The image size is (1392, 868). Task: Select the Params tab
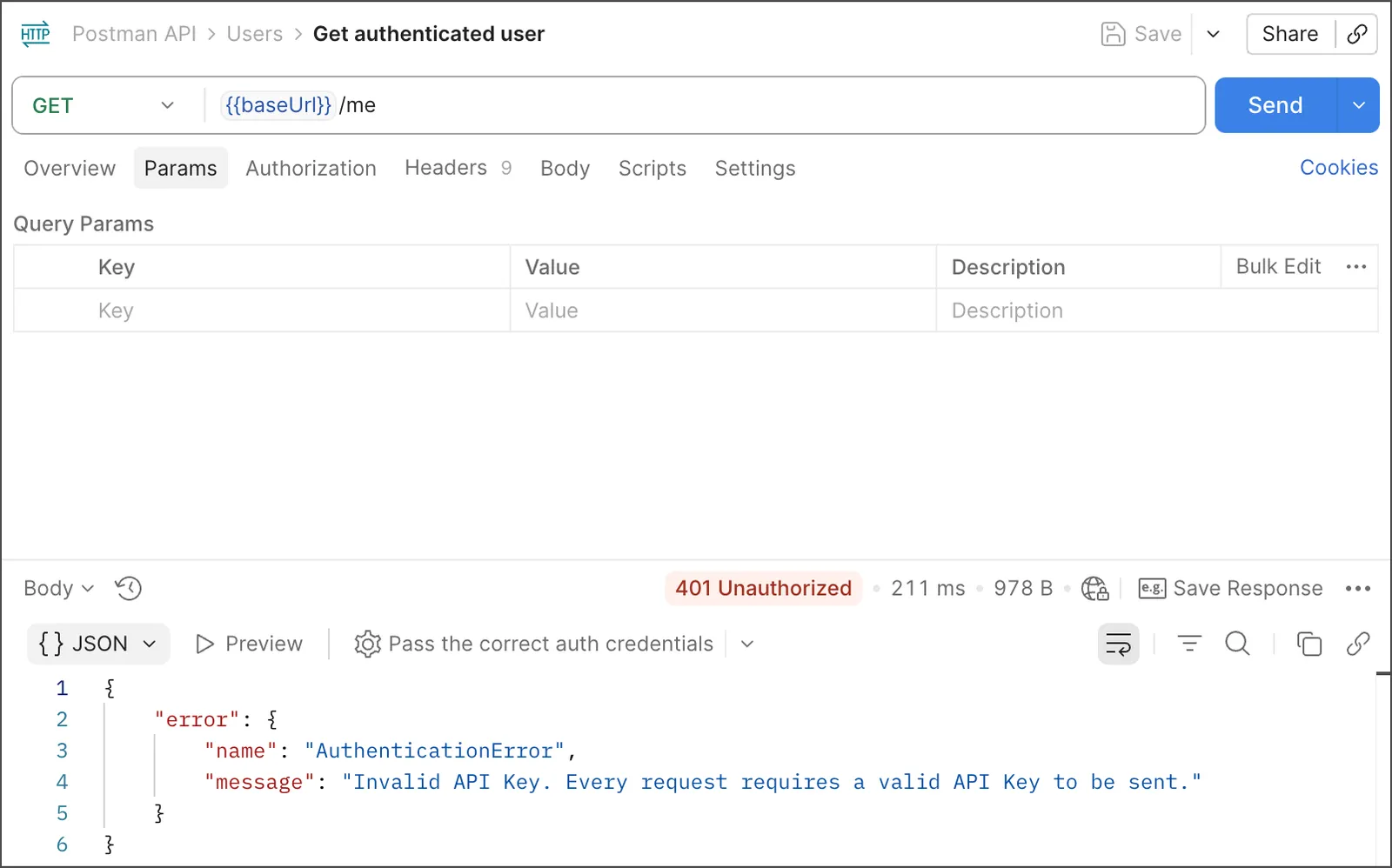click(181, 169)
